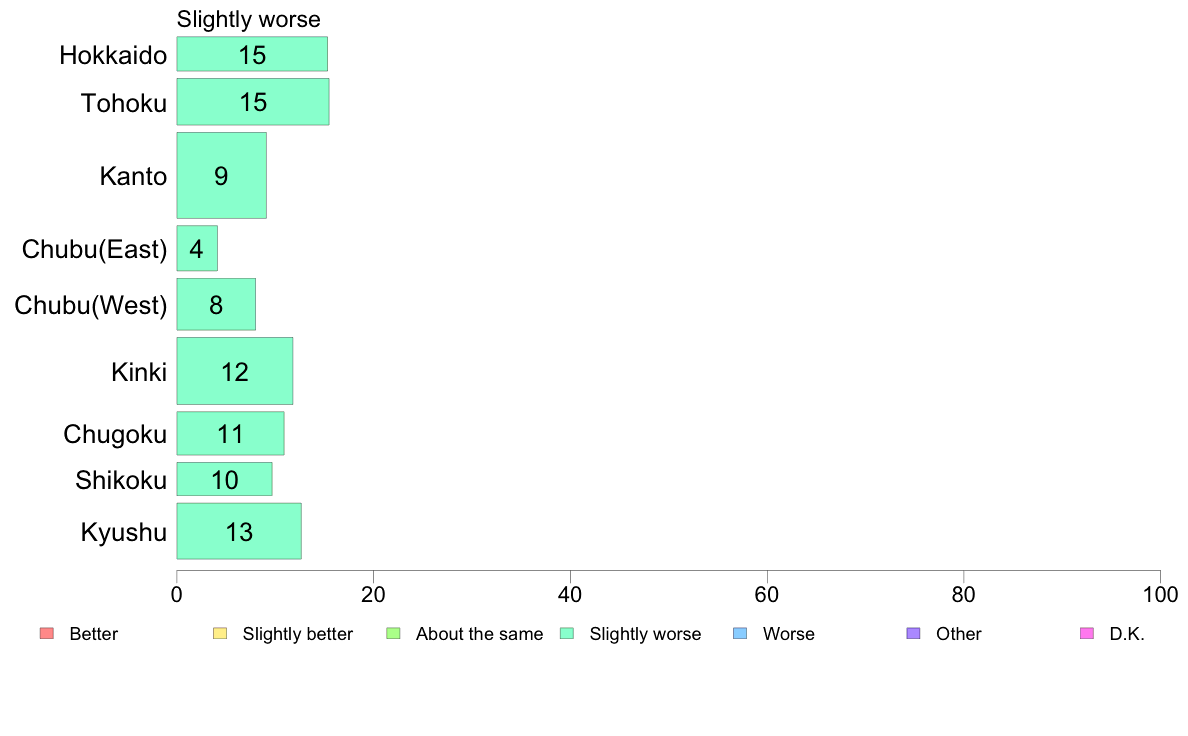This screenshot has width=1188, height=736.
Task: Select the Kinki bar showing 12
Action: click(x=235, y=371)
